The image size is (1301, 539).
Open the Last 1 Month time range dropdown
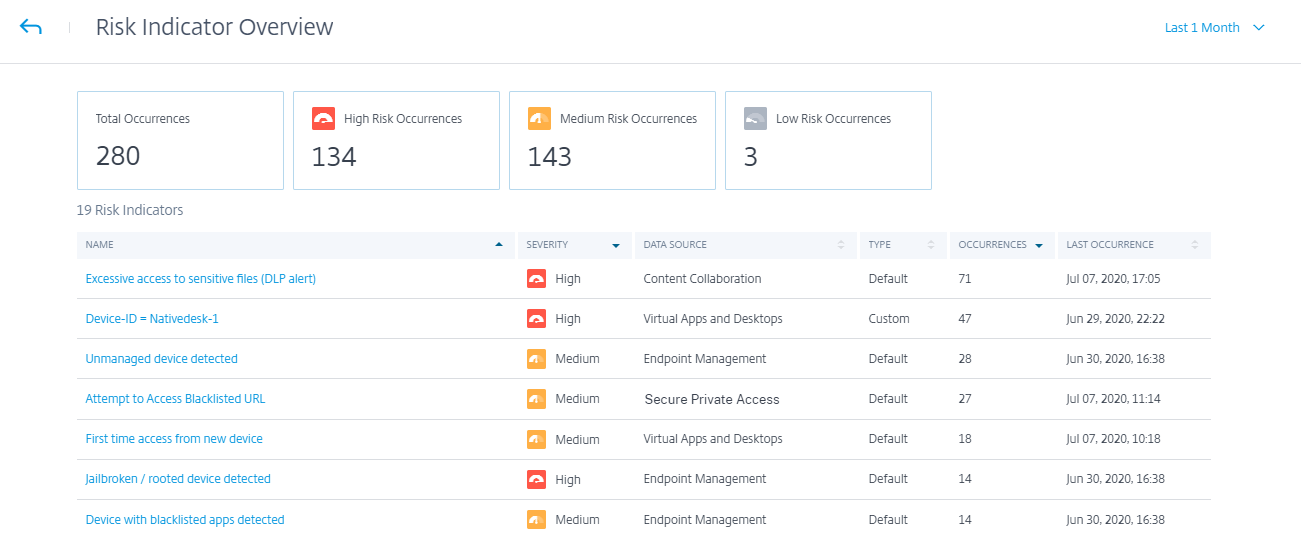[1214, 28]
